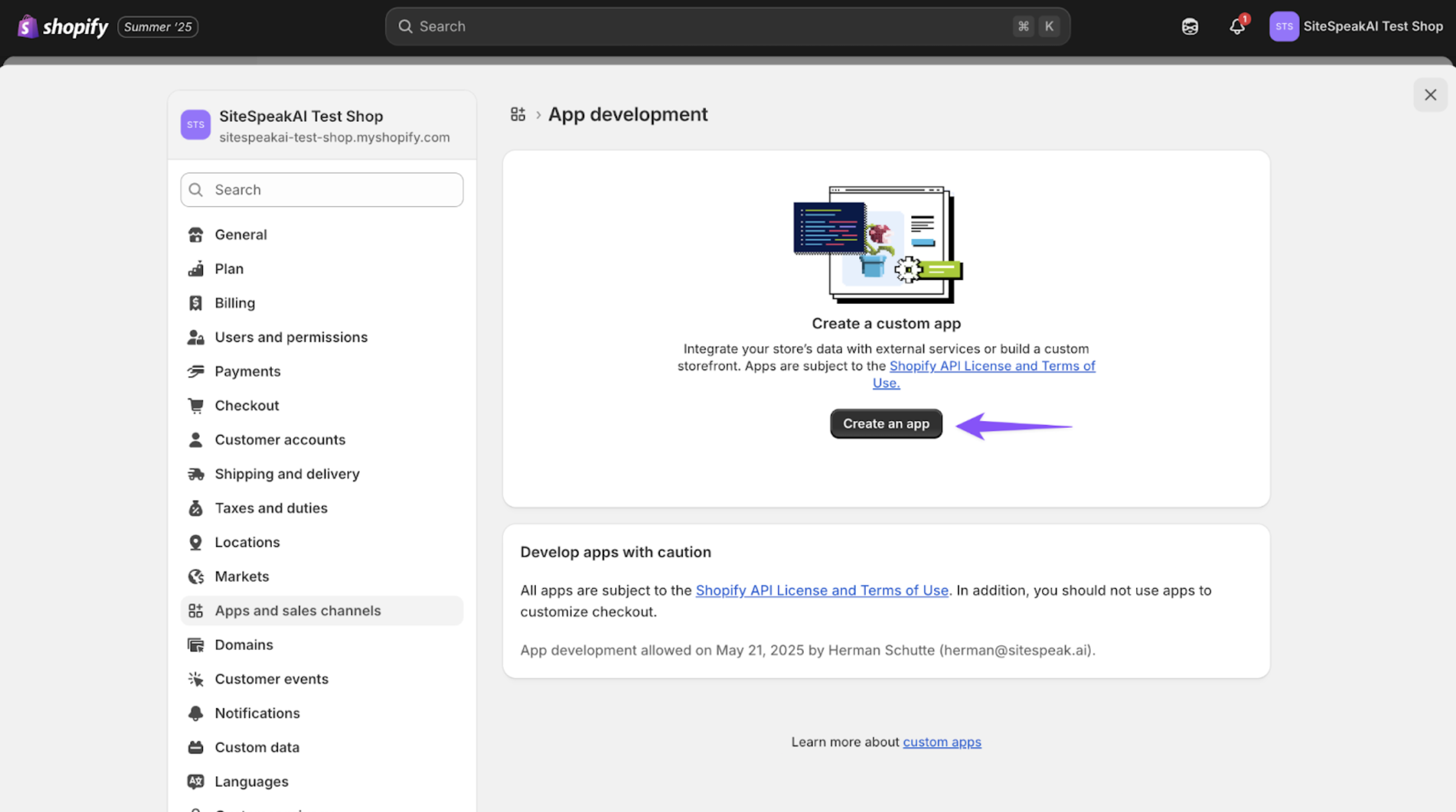Follow the custom apps link
The width and height of the screenshot is (1456, 812).
pos(941,742)
